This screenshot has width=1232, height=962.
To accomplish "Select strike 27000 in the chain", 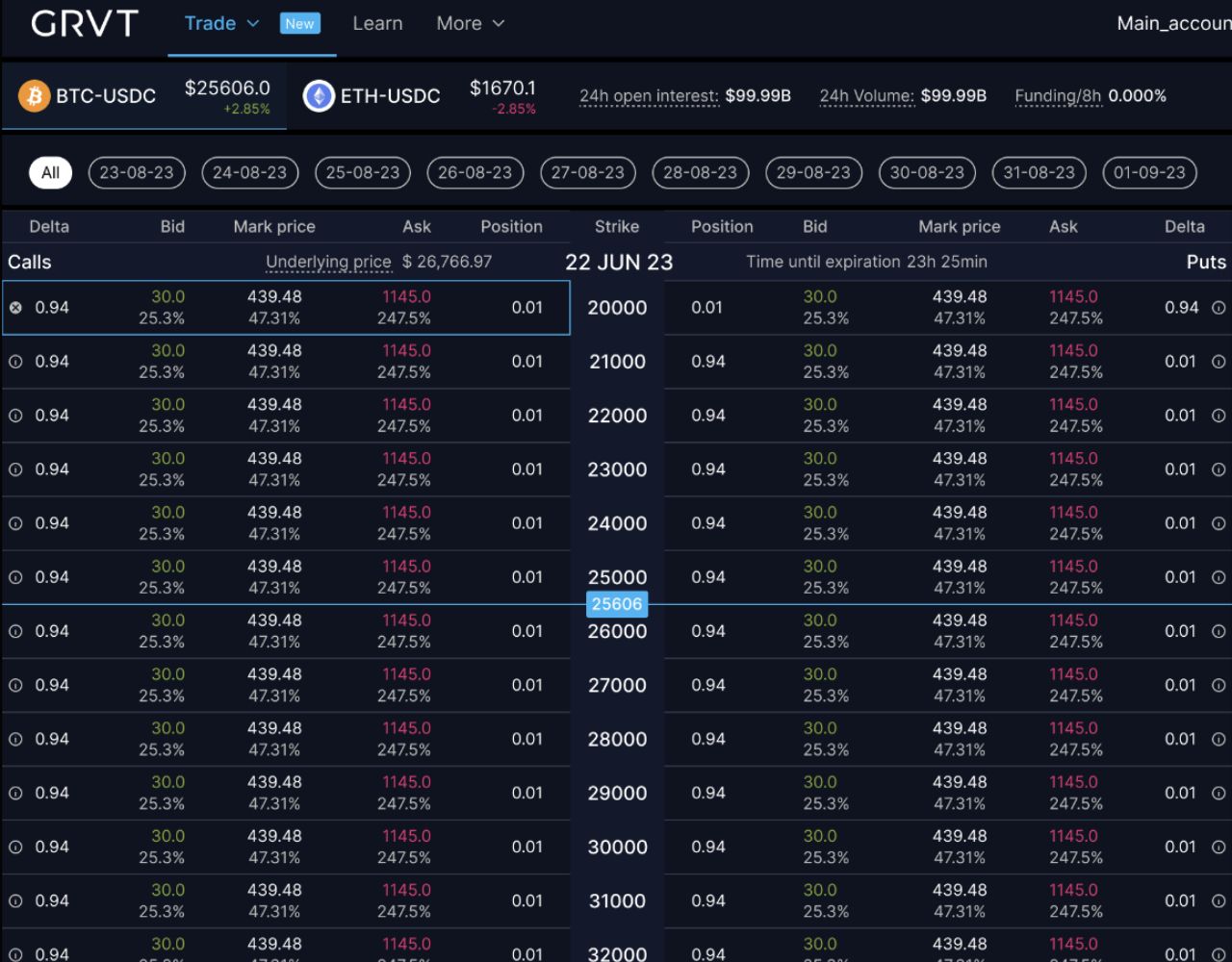I will pos(617,685).
